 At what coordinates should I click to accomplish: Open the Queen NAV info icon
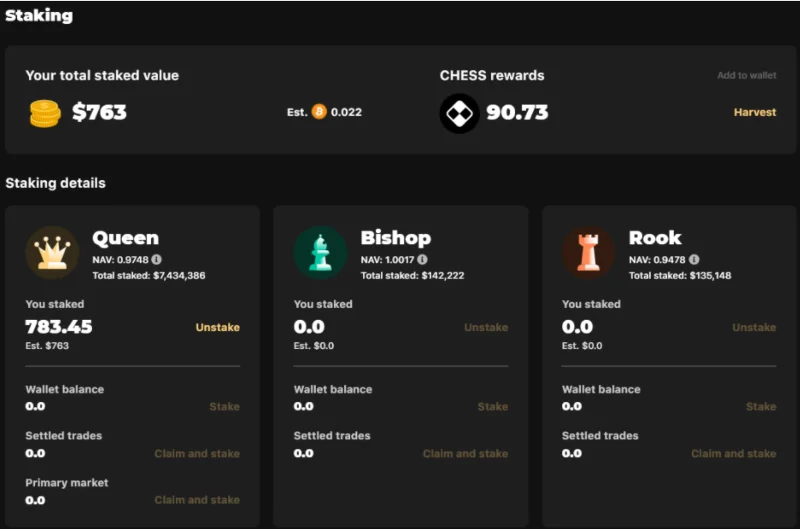[x=157, y=260]
